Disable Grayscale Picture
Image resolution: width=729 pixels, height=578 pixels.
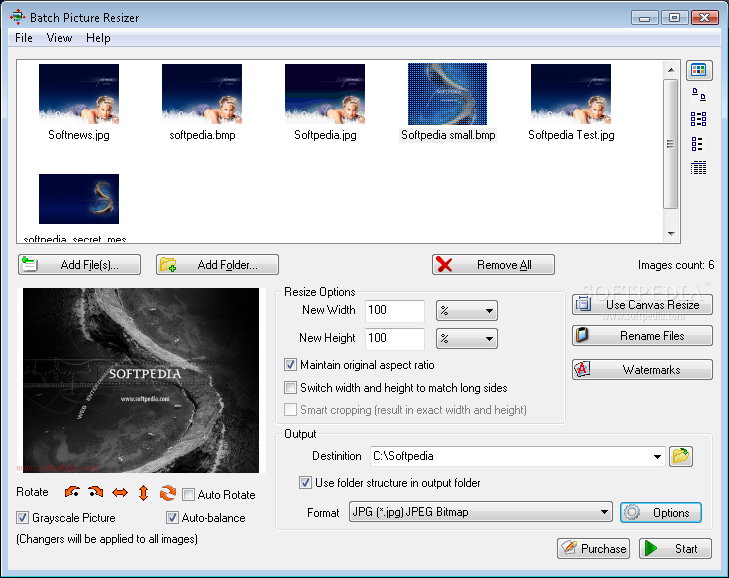(x=22, y=517)
